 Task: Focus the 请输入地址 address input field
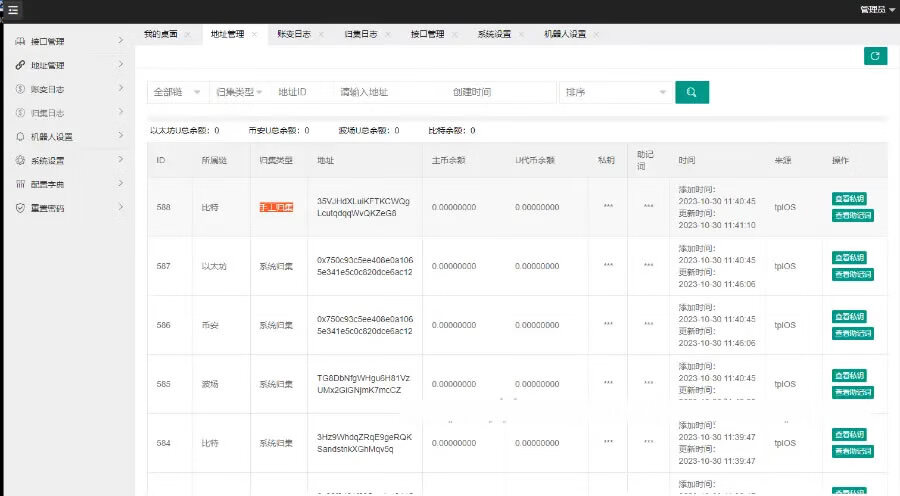pos(390,92)
